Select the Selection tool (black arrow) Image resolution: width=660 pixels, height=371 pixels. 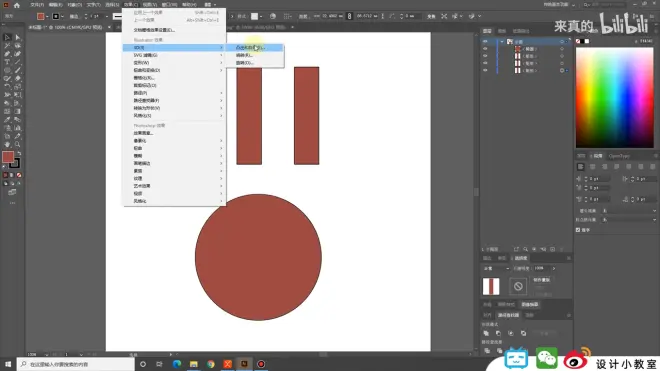click(x=7, y=37)
